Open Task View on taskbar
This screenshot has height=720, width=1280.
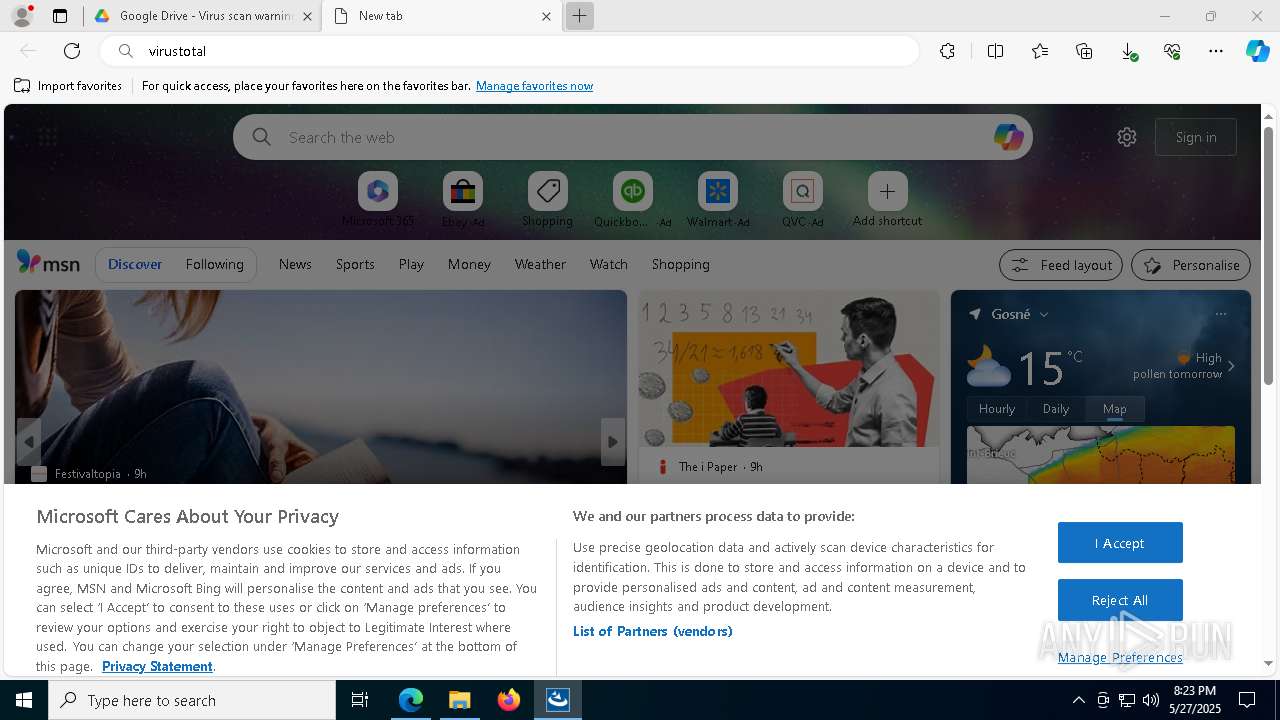360,700
